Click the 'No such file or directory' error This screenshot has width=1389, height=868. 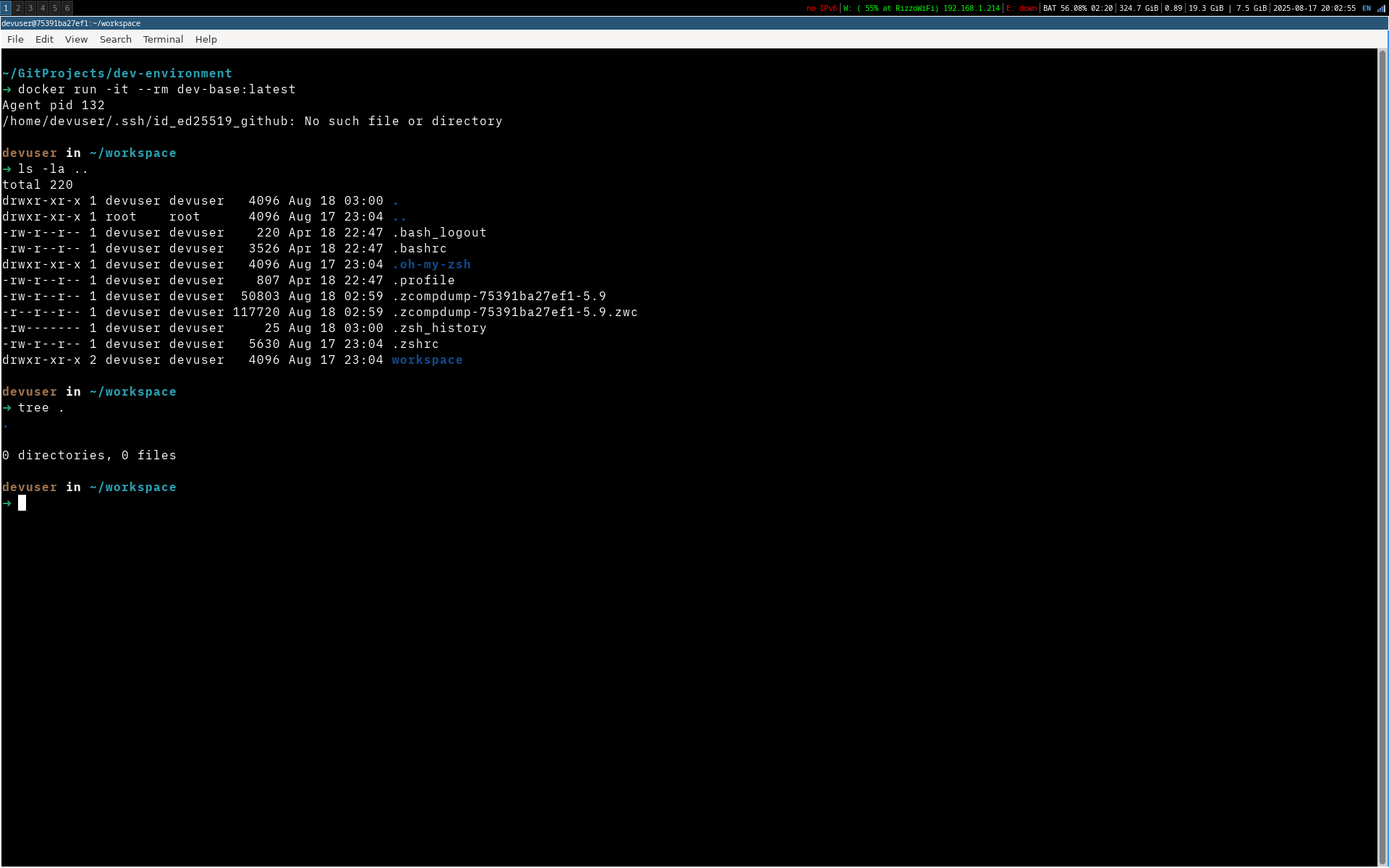pos(404,121)
